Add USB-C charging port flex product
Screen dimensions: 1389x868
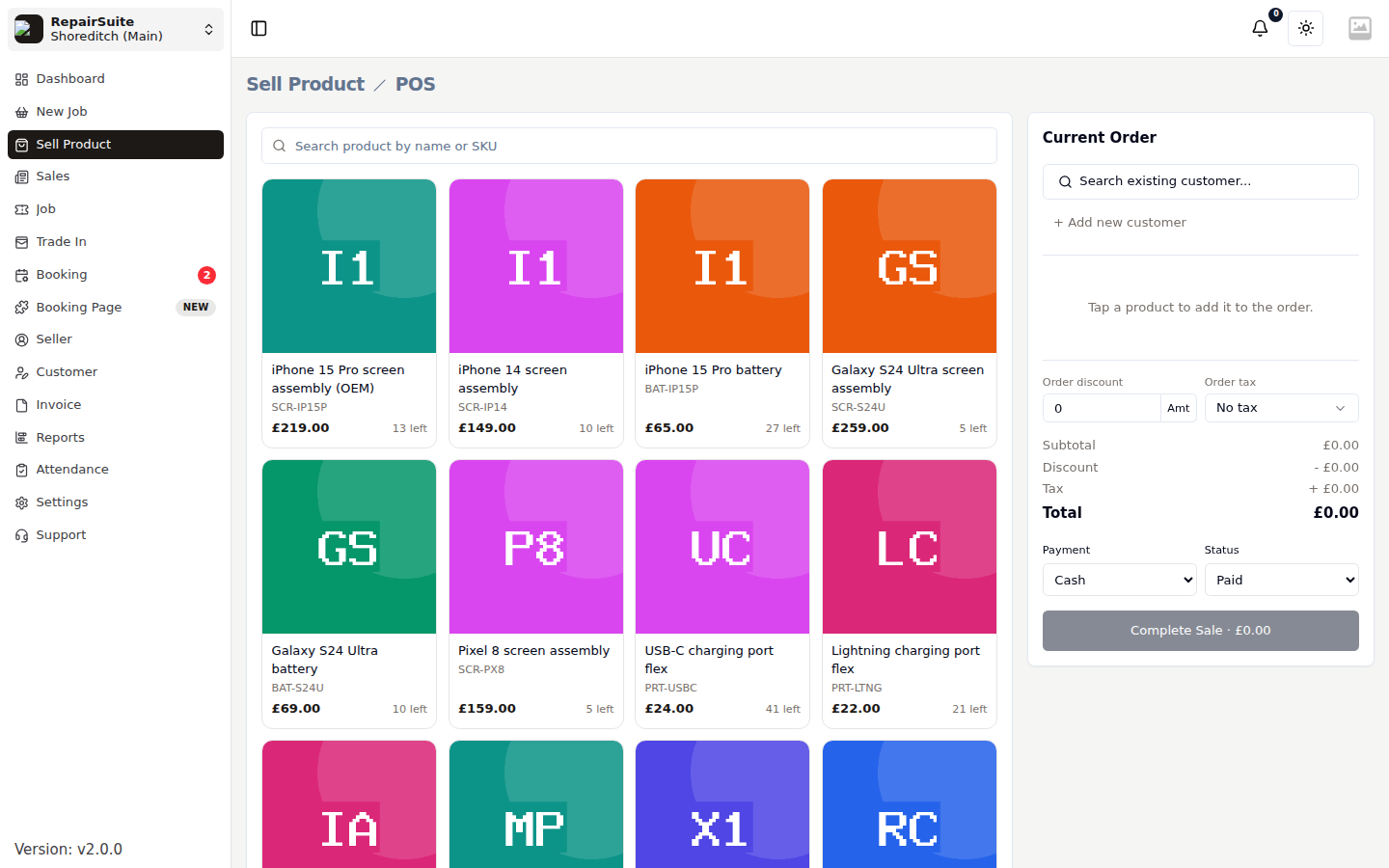tap(722, 594)
